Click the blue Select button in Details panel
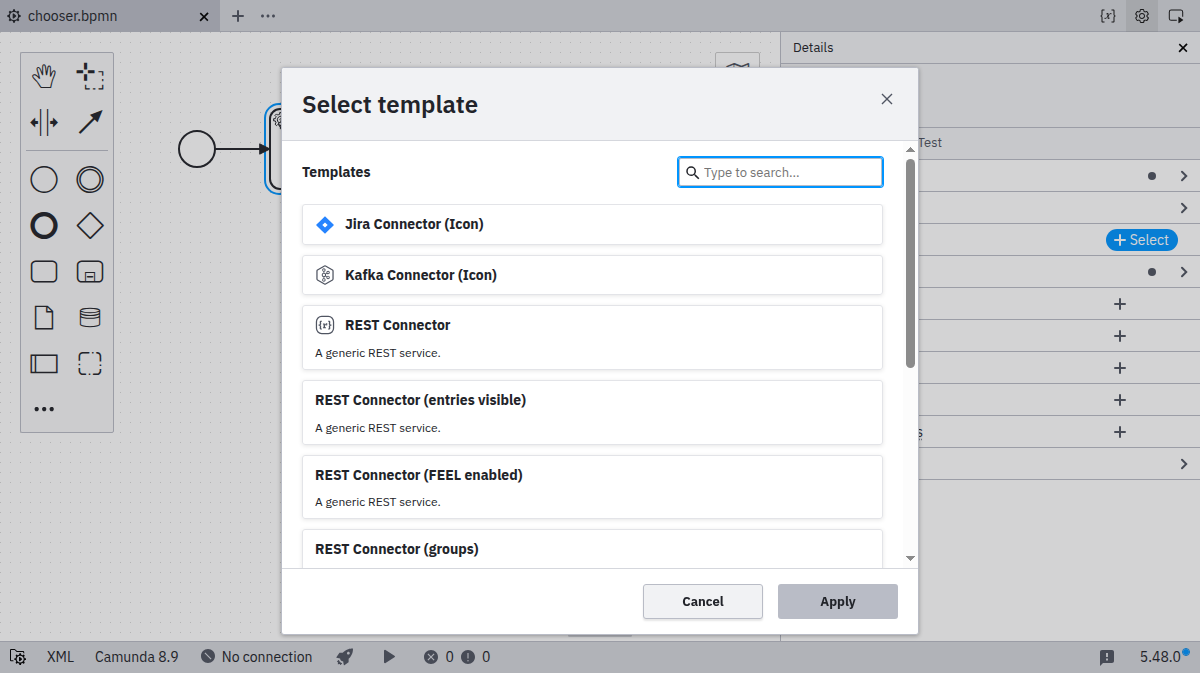Screen dimensions: 1200x673 tap(1141, 240)
